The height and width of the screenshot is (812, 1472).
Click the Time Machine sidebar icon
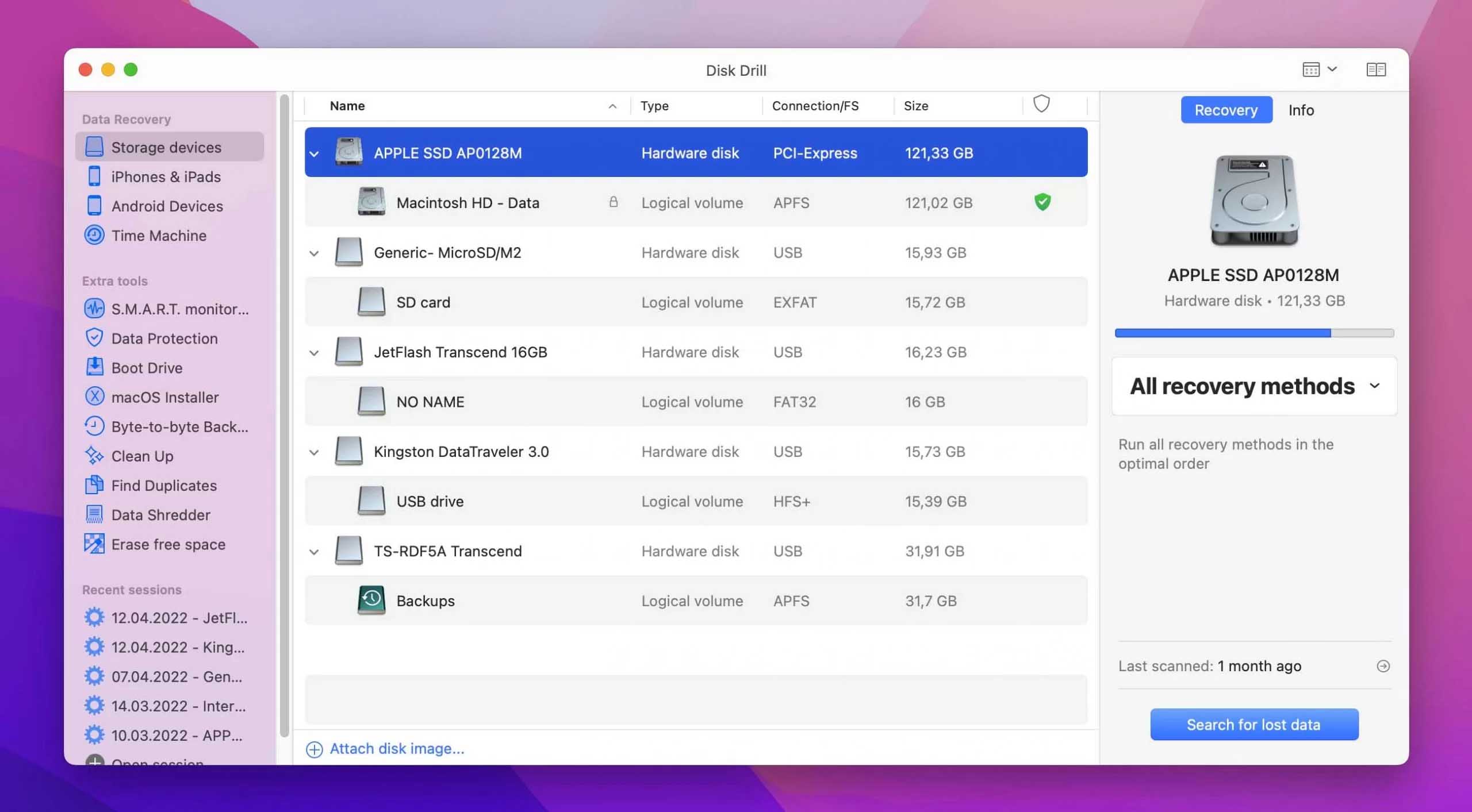[94, 235]
